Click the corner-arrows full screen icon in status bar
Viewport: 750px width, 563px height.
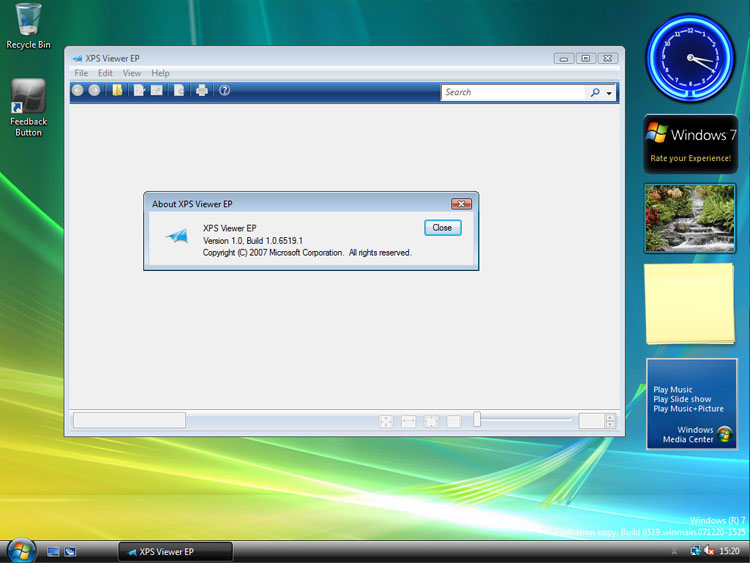[431, 421]
